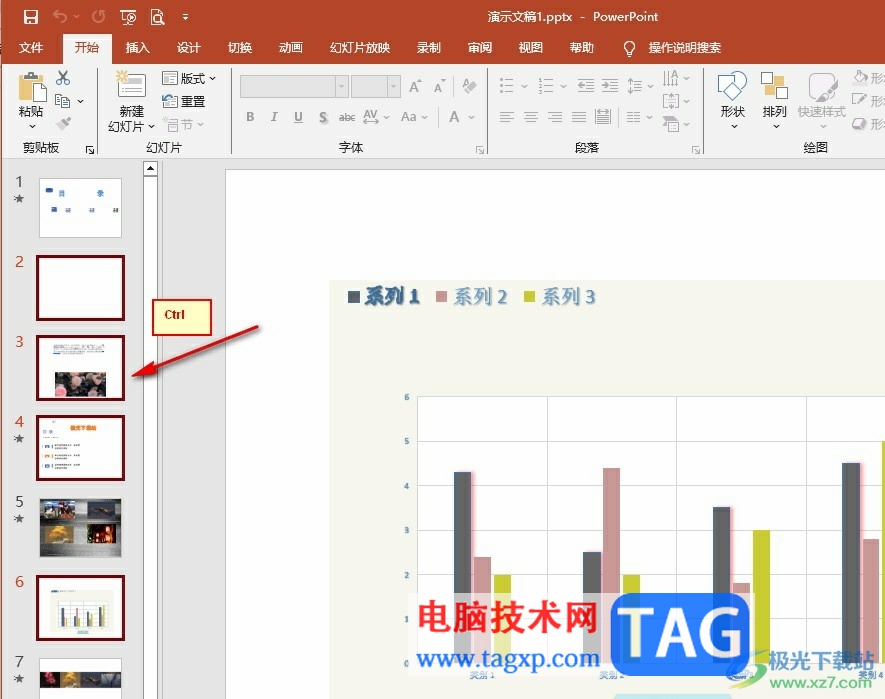Expand the 新建幻灯片 dropdown arrow
Image resolution: width=885 pixels, height=699 pixels.
tap(151, 126)
